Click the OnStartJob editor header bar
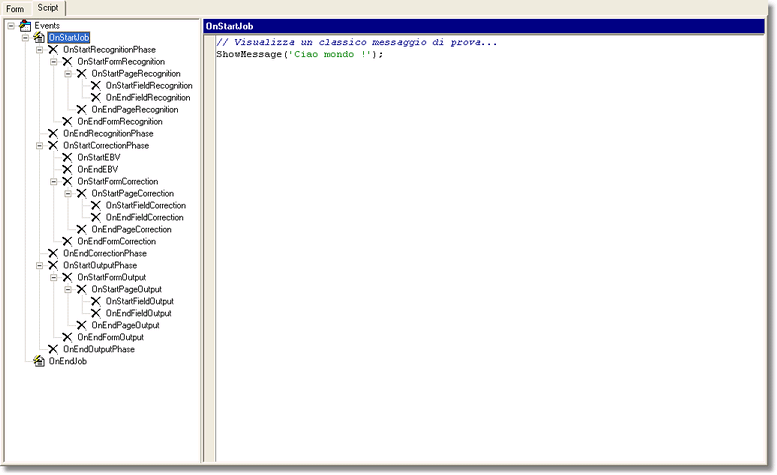 (484, 26)
